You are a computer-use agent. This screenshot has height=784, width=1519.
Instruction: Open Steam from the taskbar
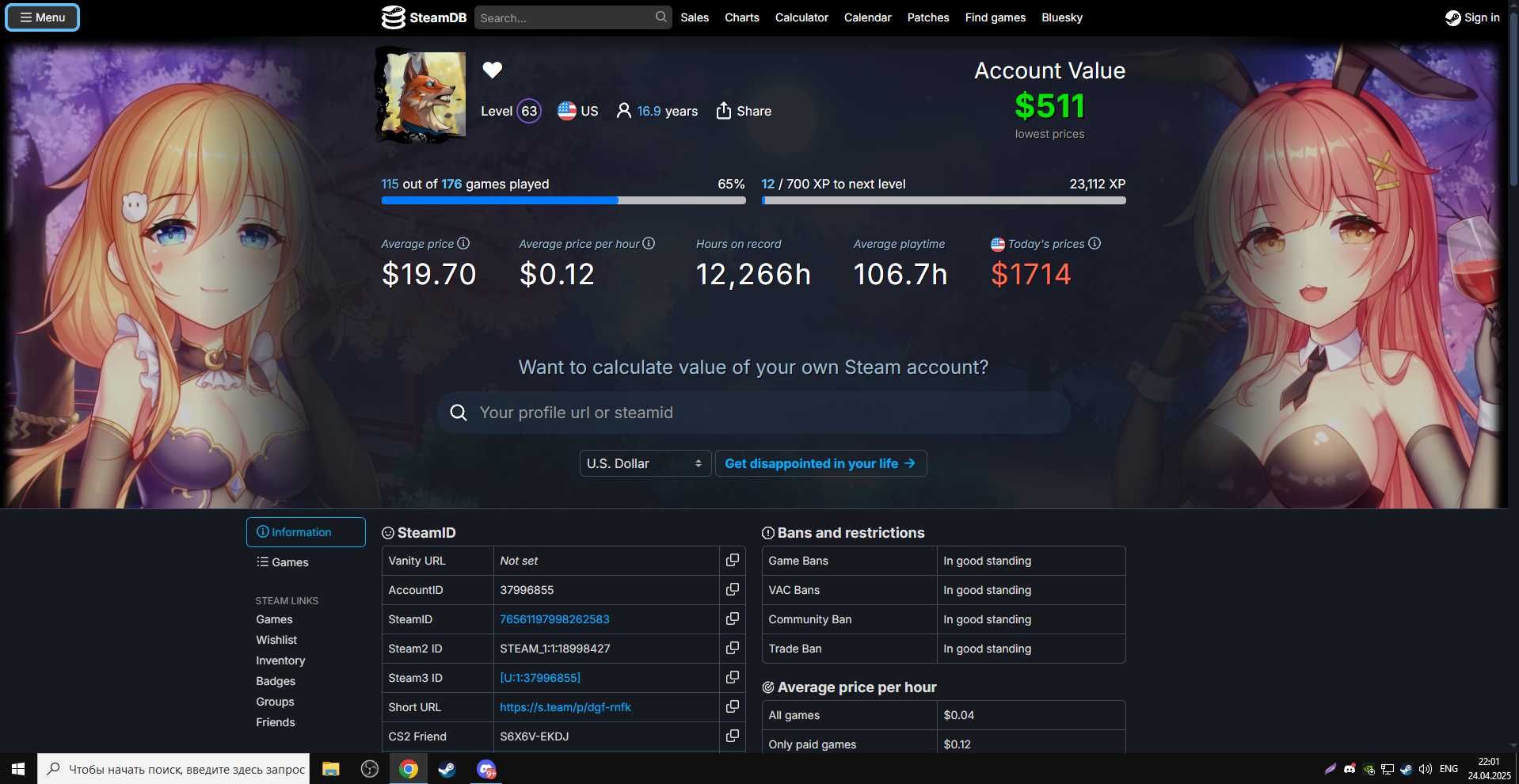(x=447, y=769)
